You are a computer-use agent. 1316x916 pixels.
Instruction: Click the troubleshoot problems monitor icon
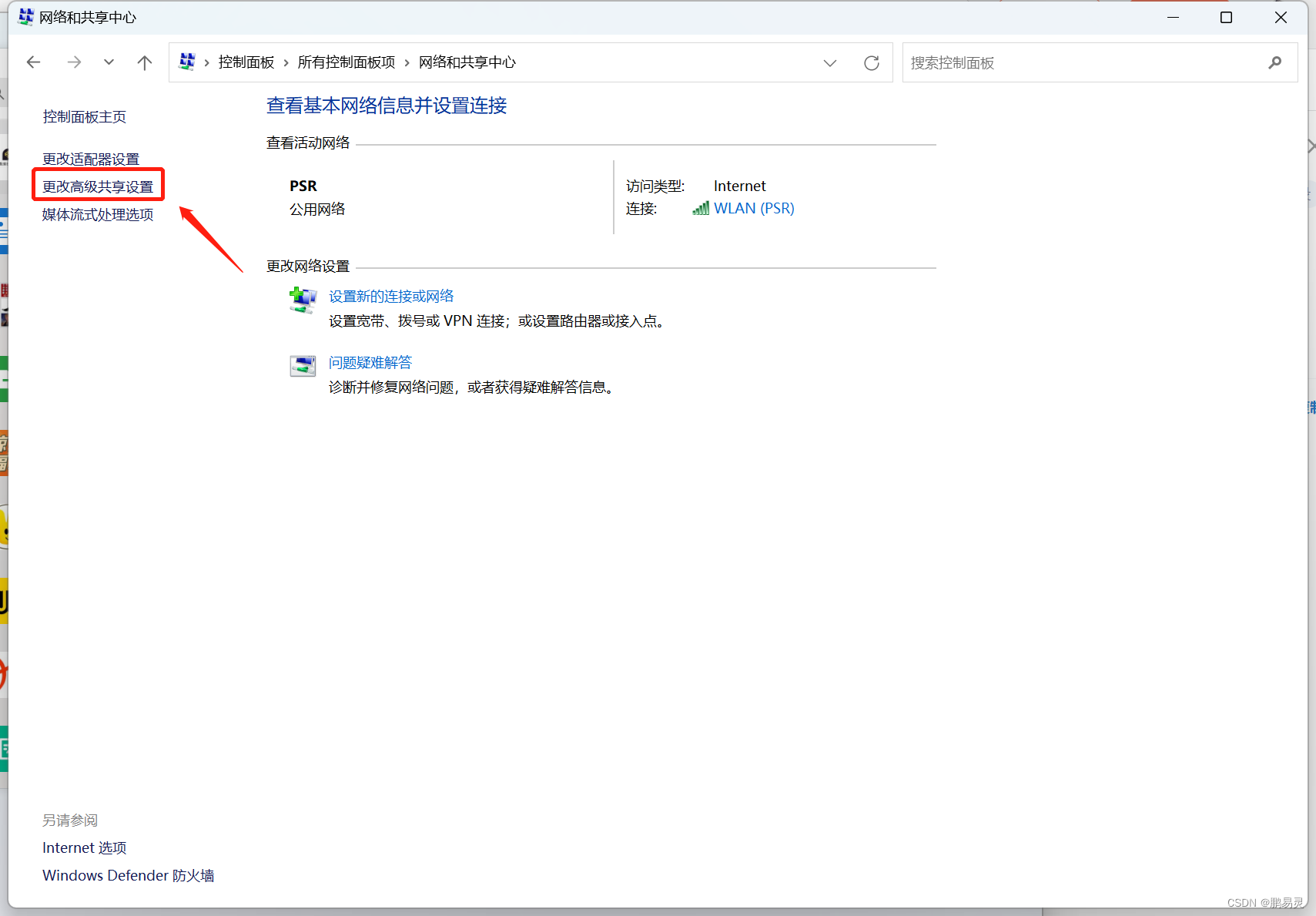[302, 365]
